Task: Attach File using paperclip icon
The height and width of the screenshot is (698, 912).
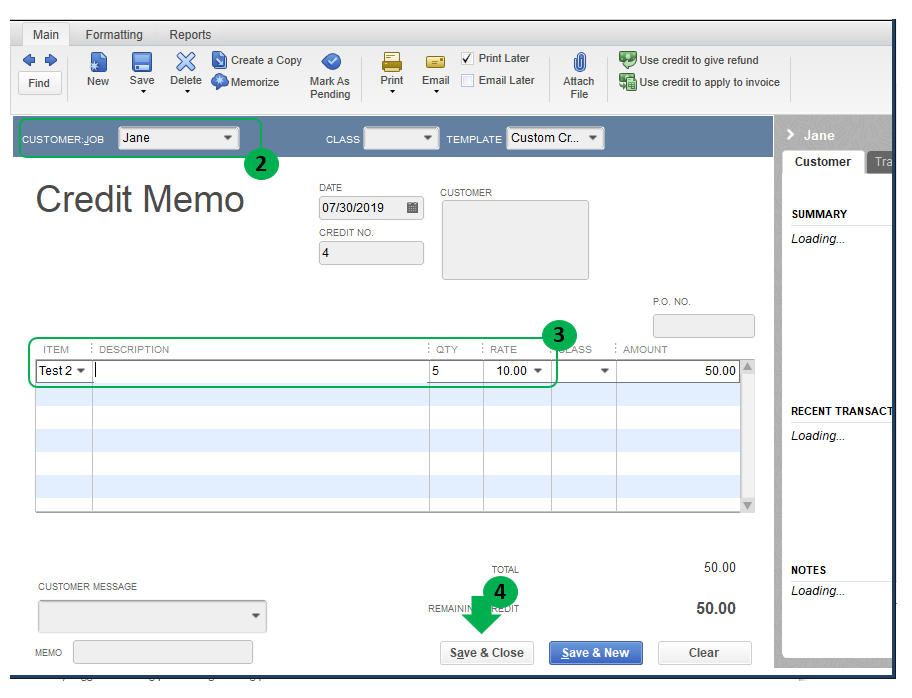Action: pos(579,62)
